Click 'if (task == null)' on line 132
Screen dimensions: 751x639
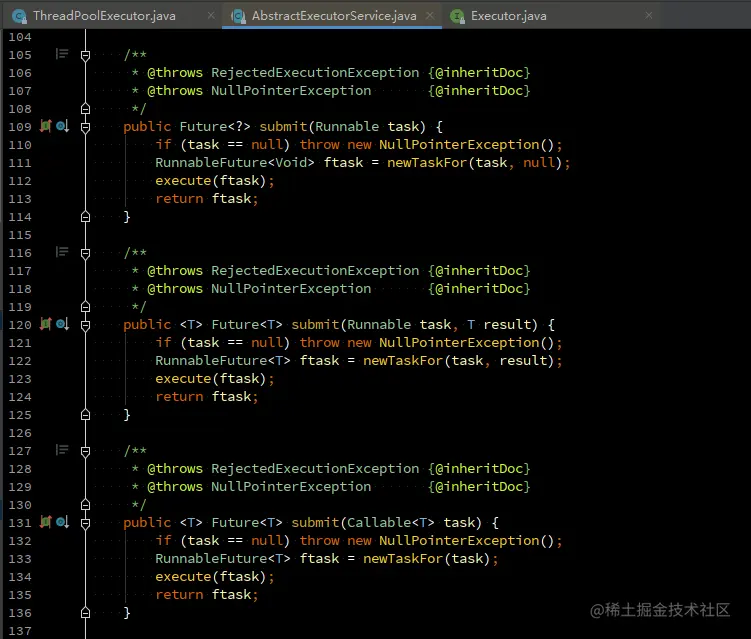click(x=223, y=541)
